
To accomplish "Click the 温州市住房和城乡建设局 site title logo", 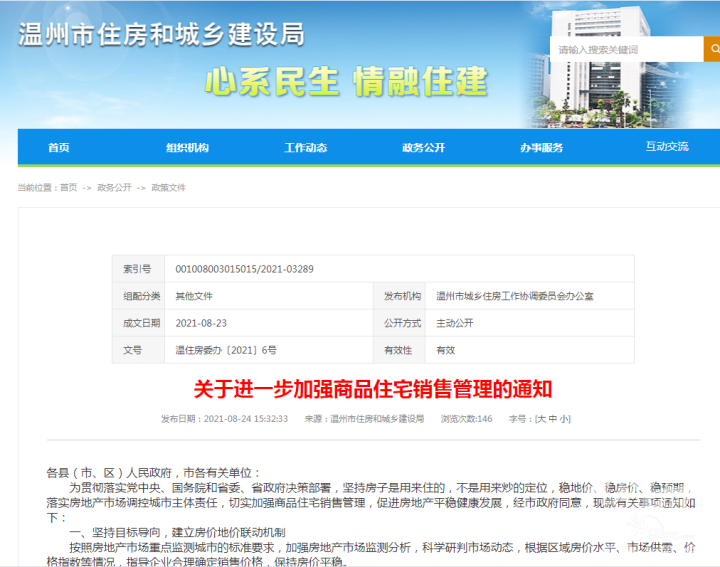I will 162,34.
